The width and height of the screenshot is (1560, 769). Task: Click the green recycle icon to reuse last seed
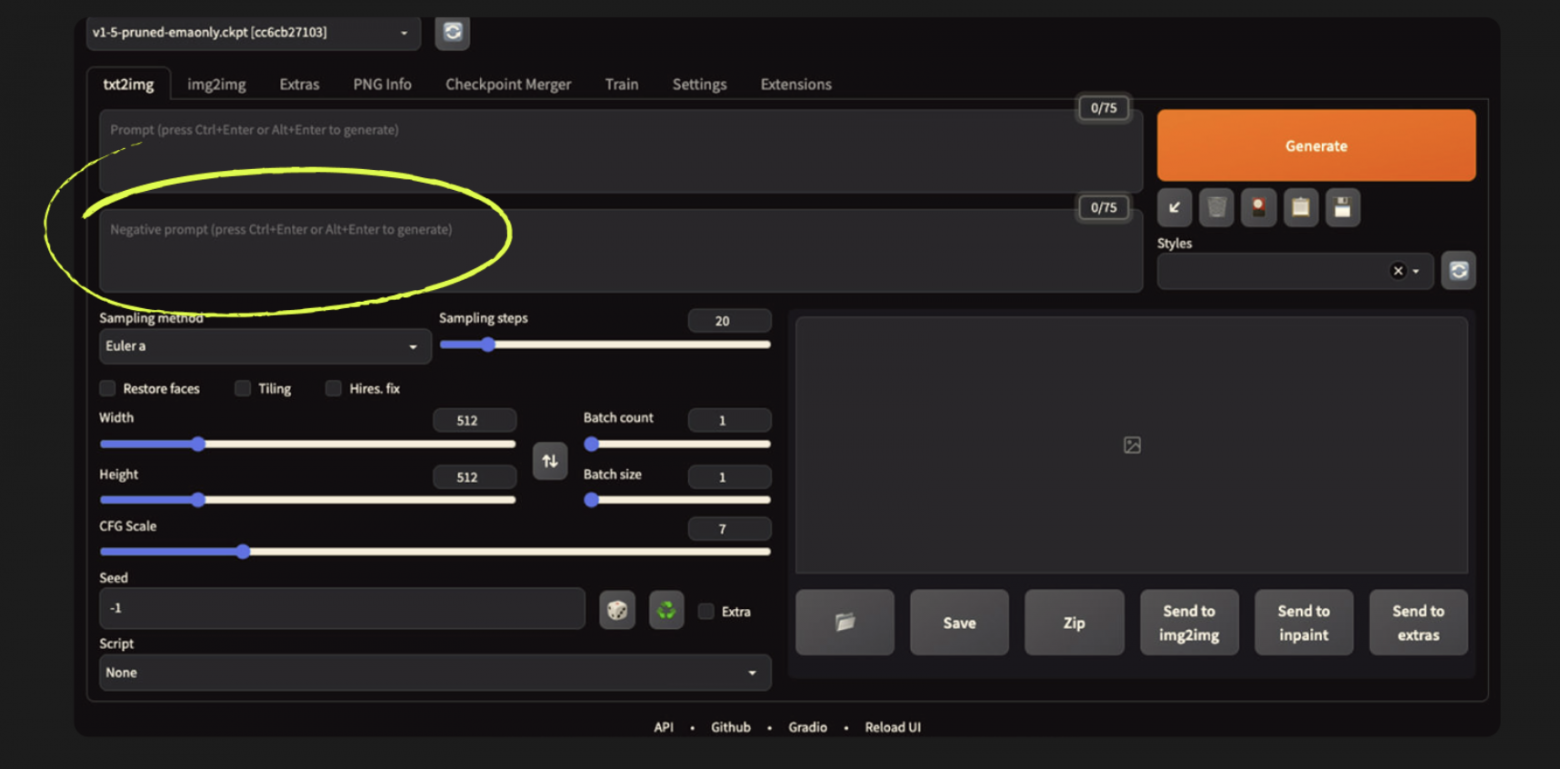tap(666, 611)
